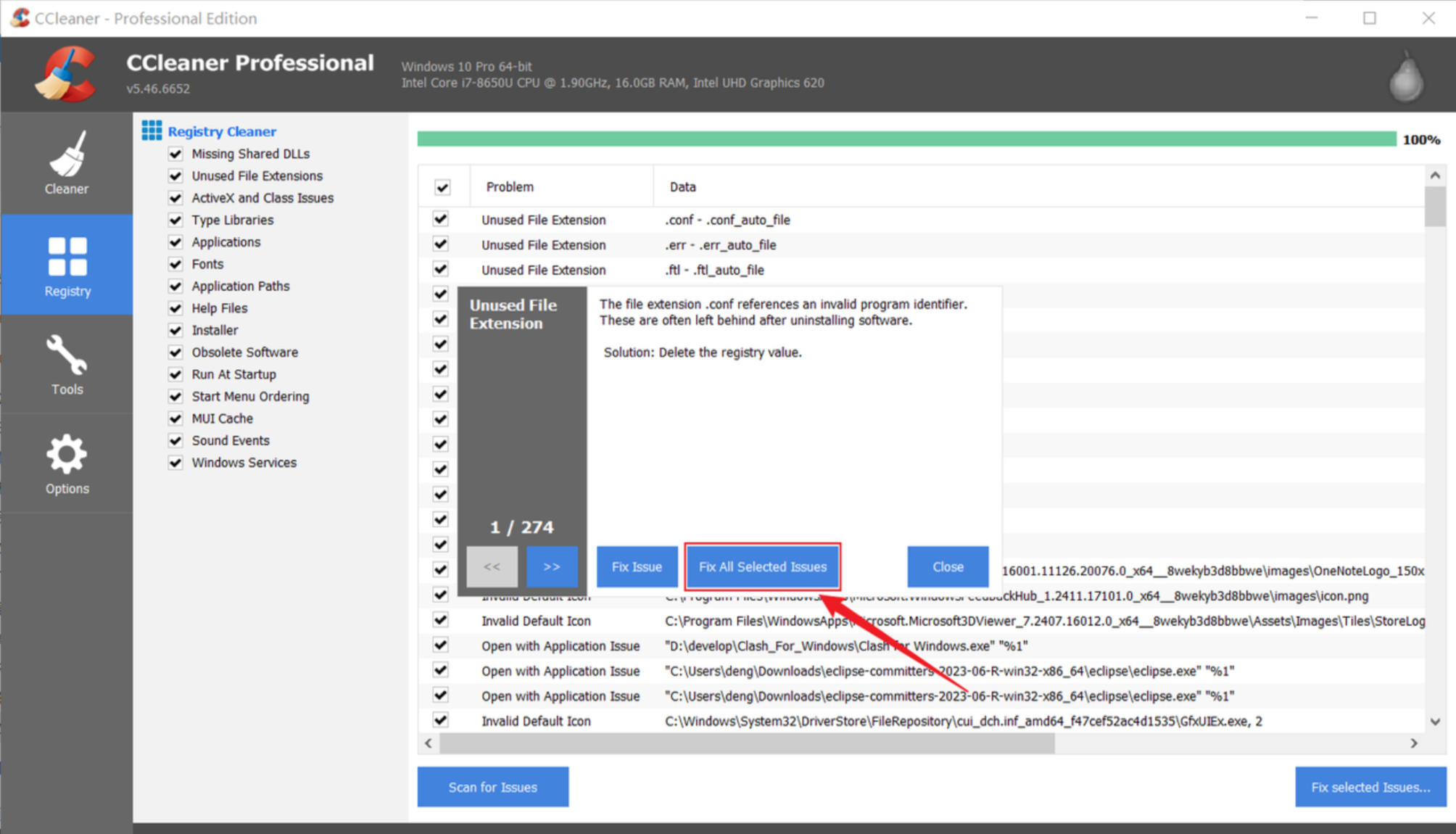Click the CCleaner logo in header
This screenshot has height=834, width=1456.
pyautogui.click(x=66, y=75)
